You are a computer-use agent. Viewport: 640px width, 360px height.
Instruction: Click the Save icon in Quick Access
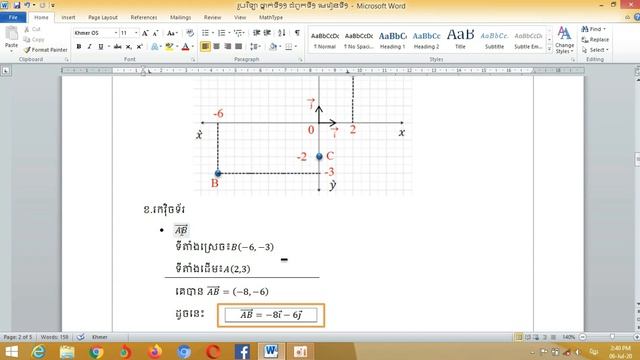click(17, 5)
